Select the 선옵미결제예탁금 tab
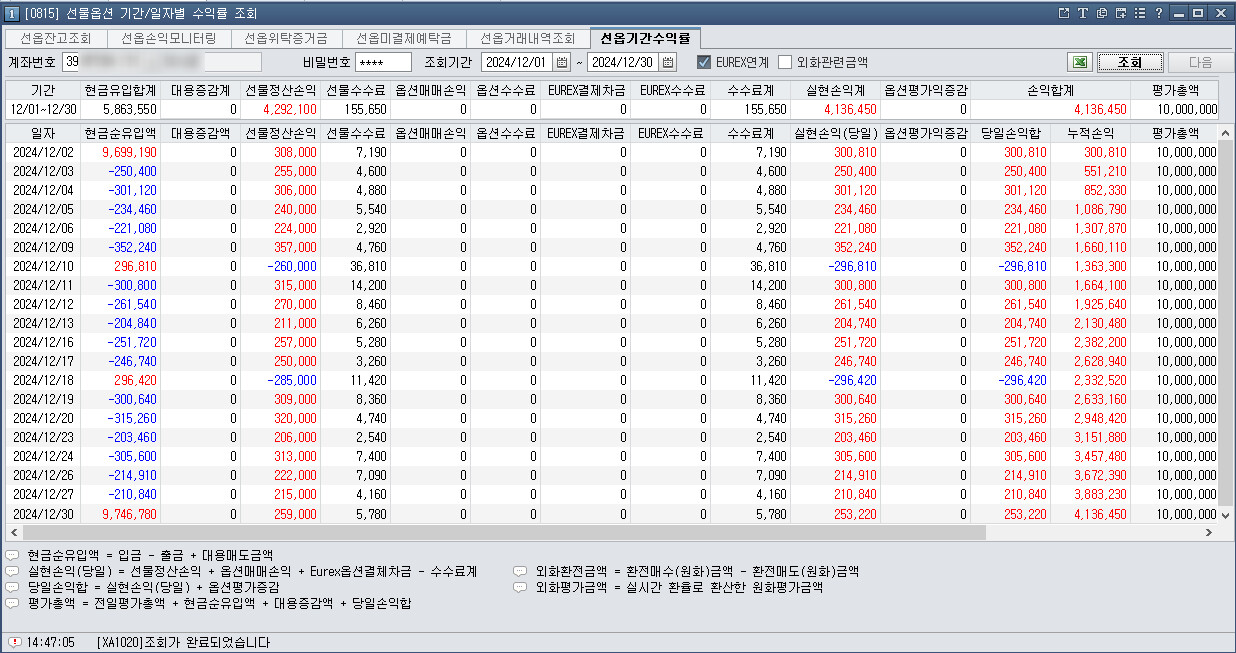The image size is (1236, 653). coord(404,39)
